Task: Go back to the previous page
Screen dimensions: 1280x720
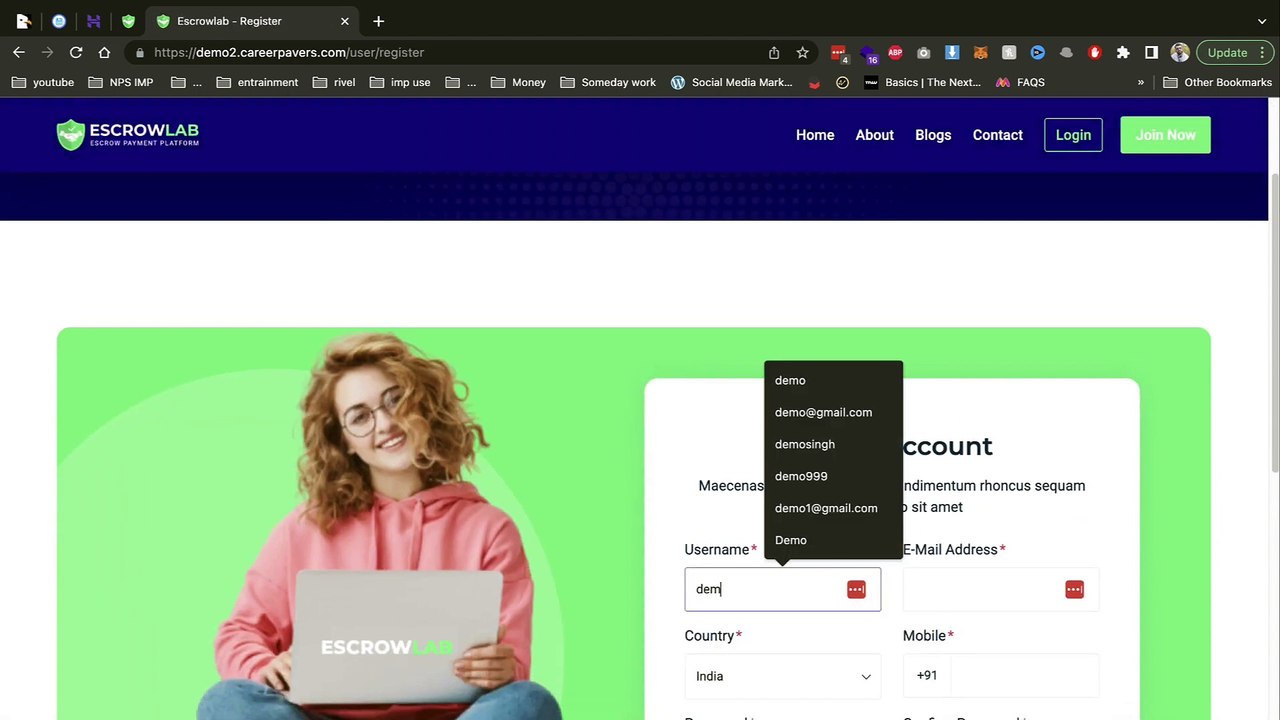Action: point(19,52)
